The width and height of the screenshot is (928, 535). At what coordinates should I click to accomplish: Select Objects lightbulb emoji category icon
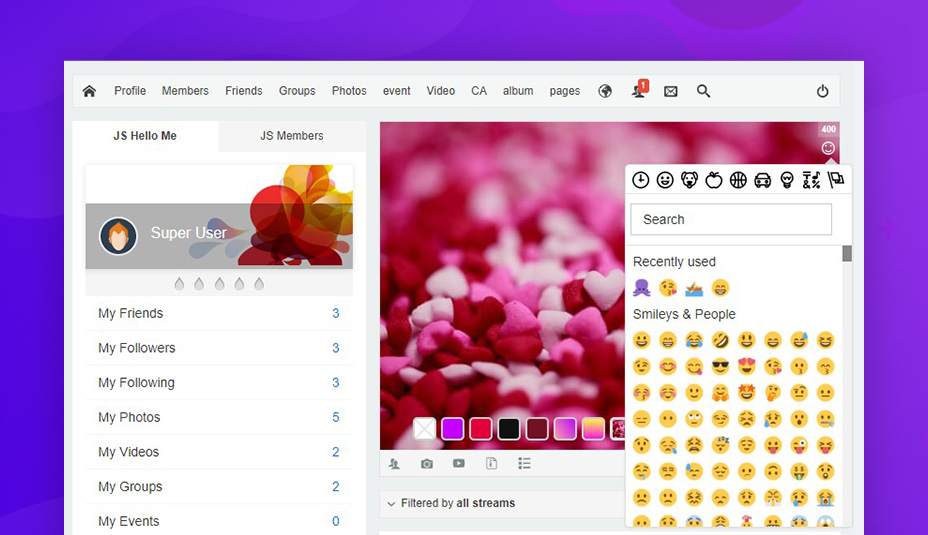pyautogui.click(x=787, y=180)
